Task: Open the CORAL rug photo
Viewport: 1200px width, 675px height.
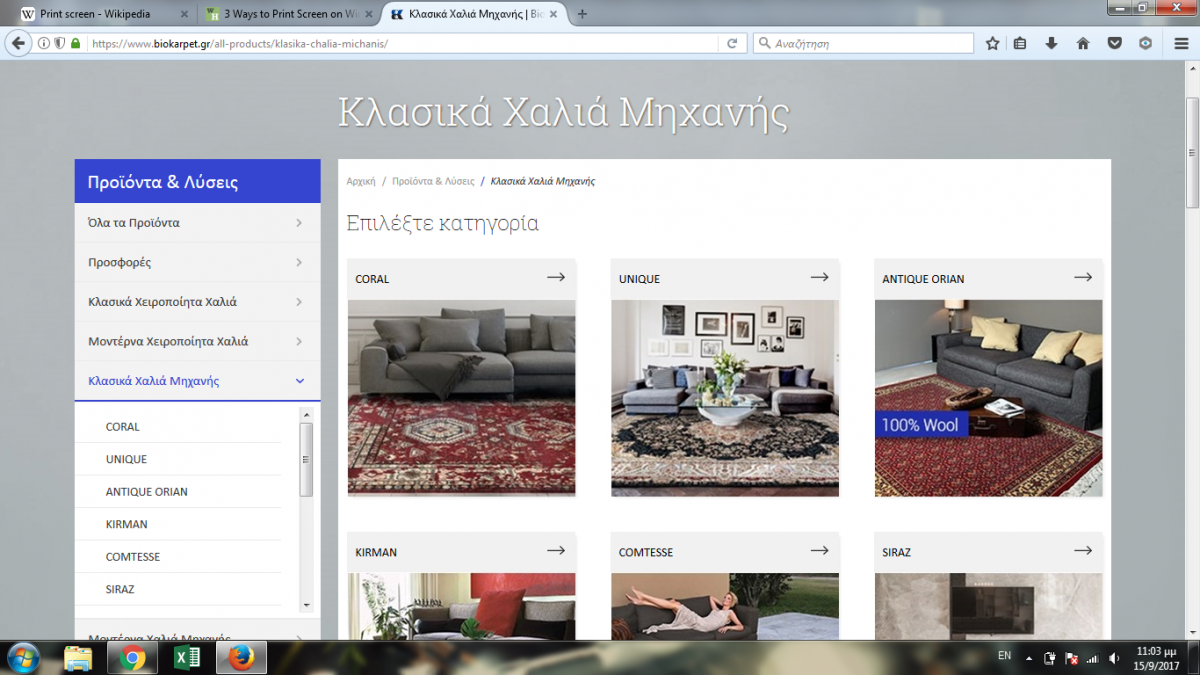Action: coord(461,398)
